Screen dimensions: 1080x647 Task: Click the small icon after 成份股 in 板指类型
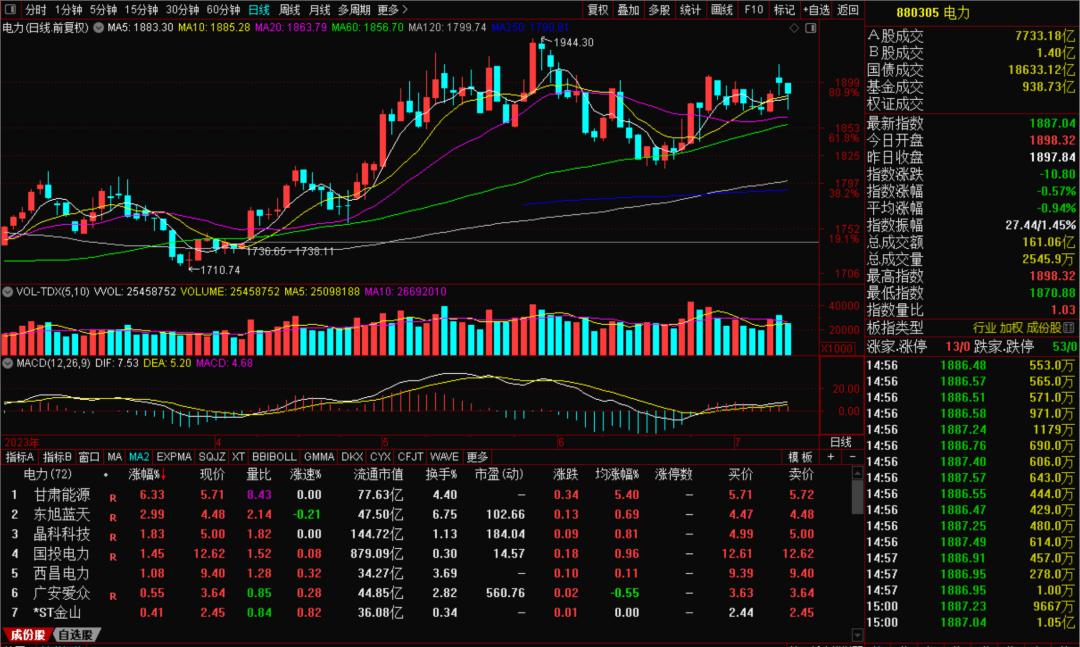(x=1069, y=328)
